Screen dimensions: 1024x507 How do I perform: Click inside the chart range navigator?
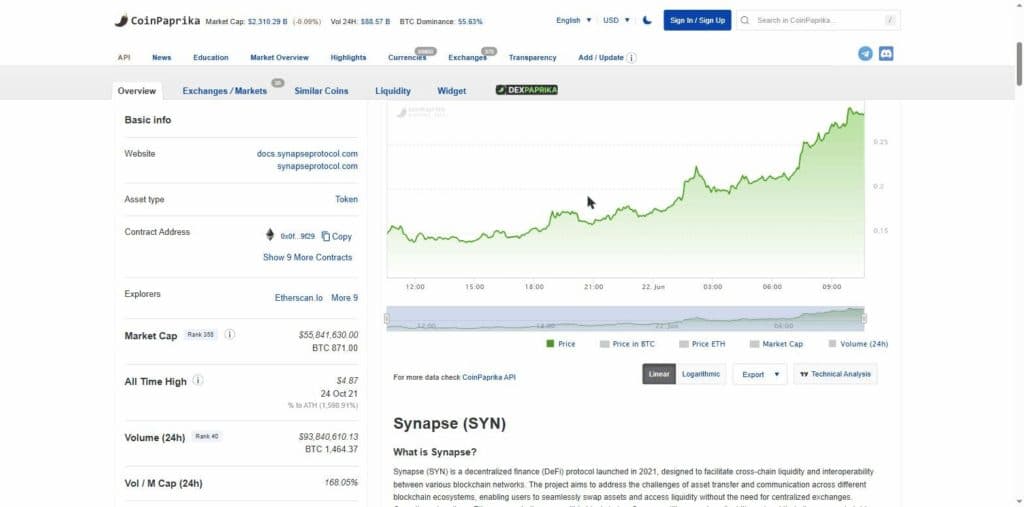click(x=626, y=318)
